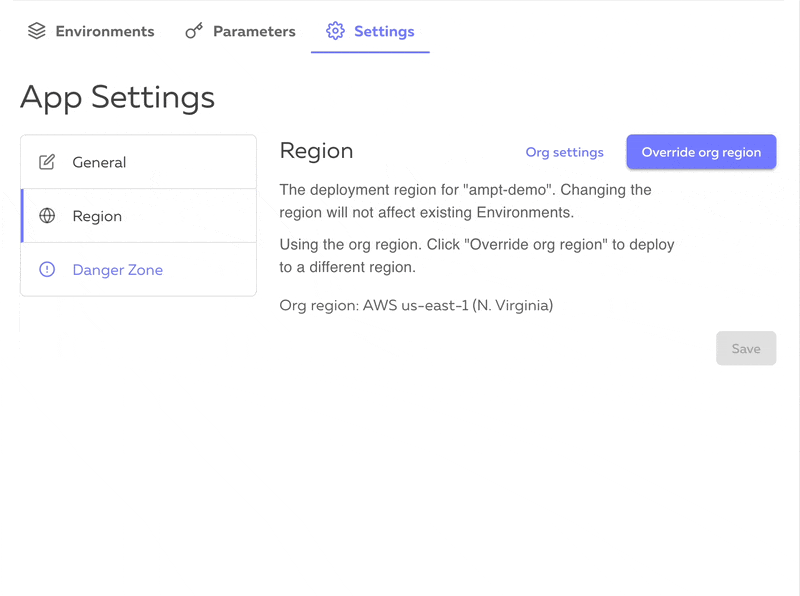This screenshot has width=800, height=596.
Task: Click the Parameters key icon
Action: (x=194, y=31)
